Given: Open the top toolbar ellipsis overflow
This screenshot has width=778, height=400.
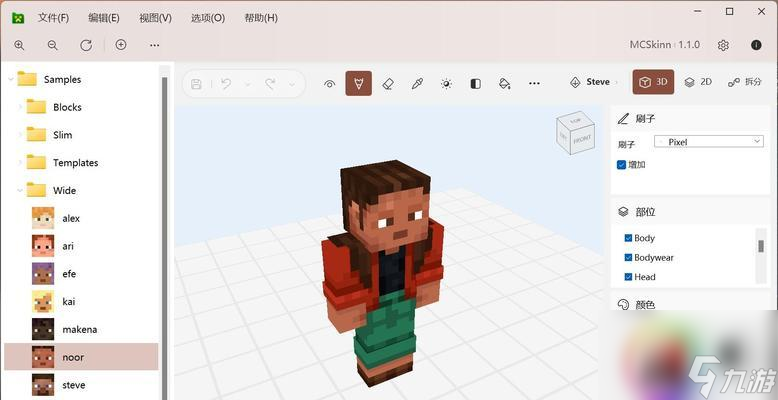Looking at the screenshot, I should click(x=155, y=45).
